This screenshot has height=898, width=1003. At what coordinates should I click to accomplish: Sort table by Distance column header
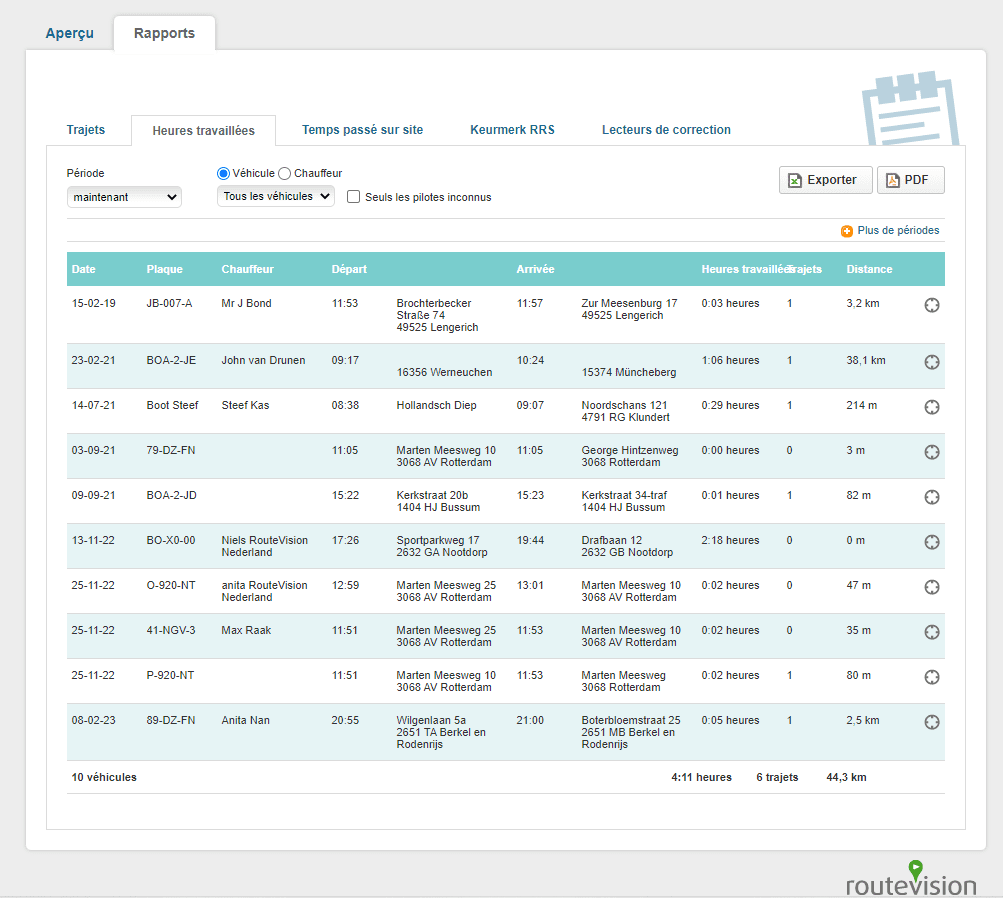(869, 269)
